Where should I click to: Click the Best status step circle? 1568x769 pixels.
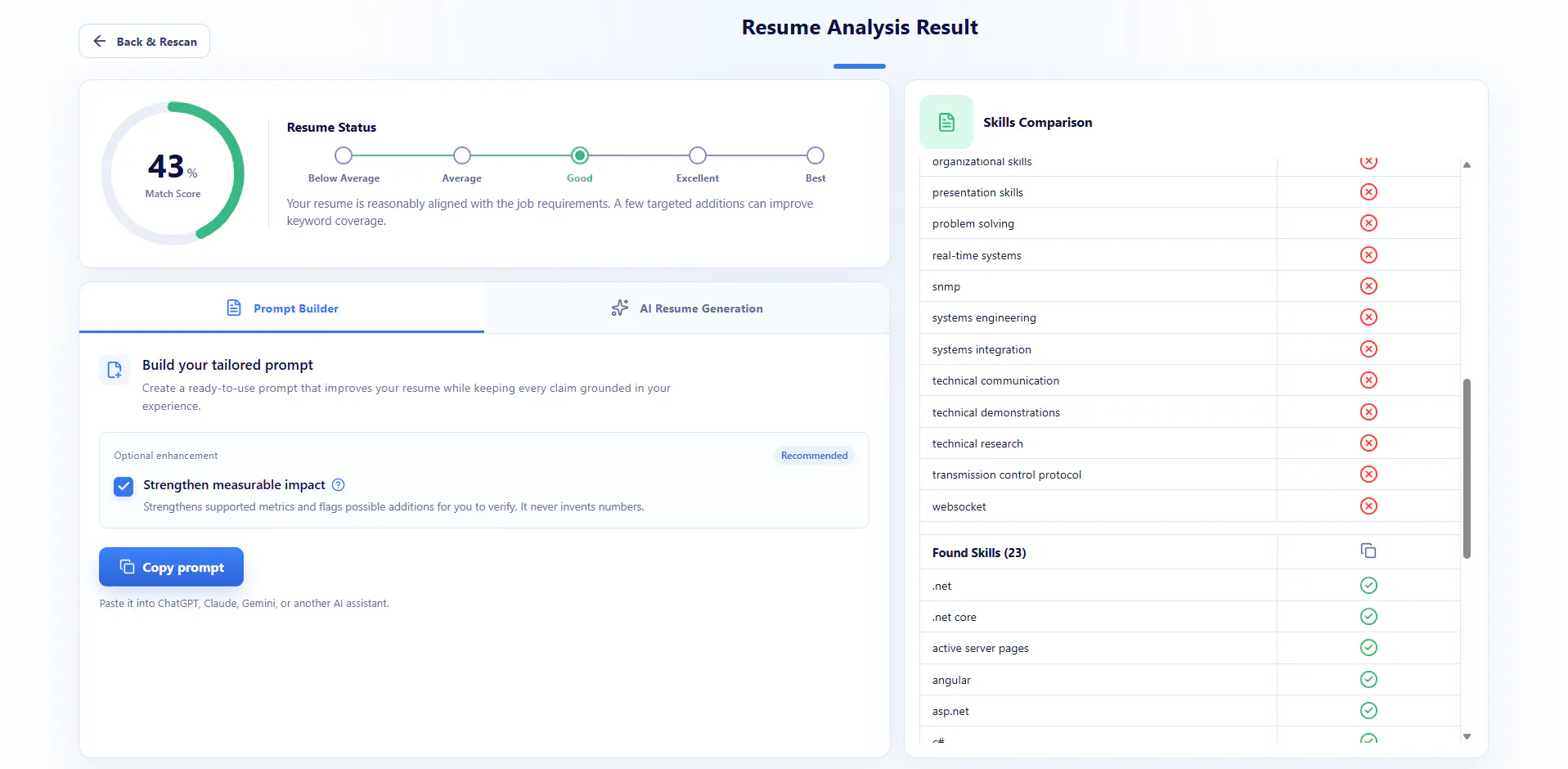point(815,155)
